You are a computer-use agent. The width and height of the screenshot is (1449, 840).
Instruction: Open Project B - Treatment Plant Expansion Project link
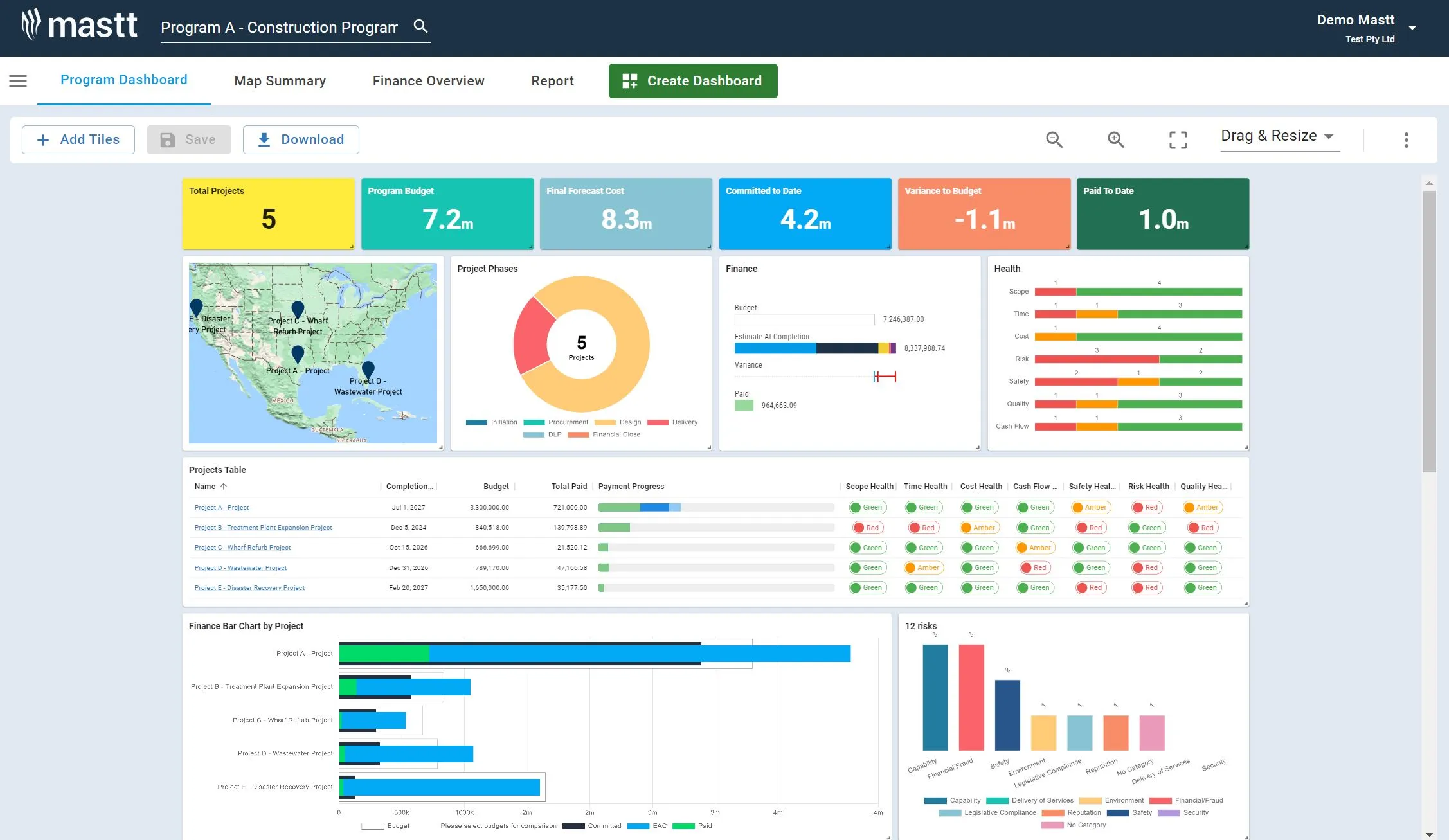click(x=263, y=527)
